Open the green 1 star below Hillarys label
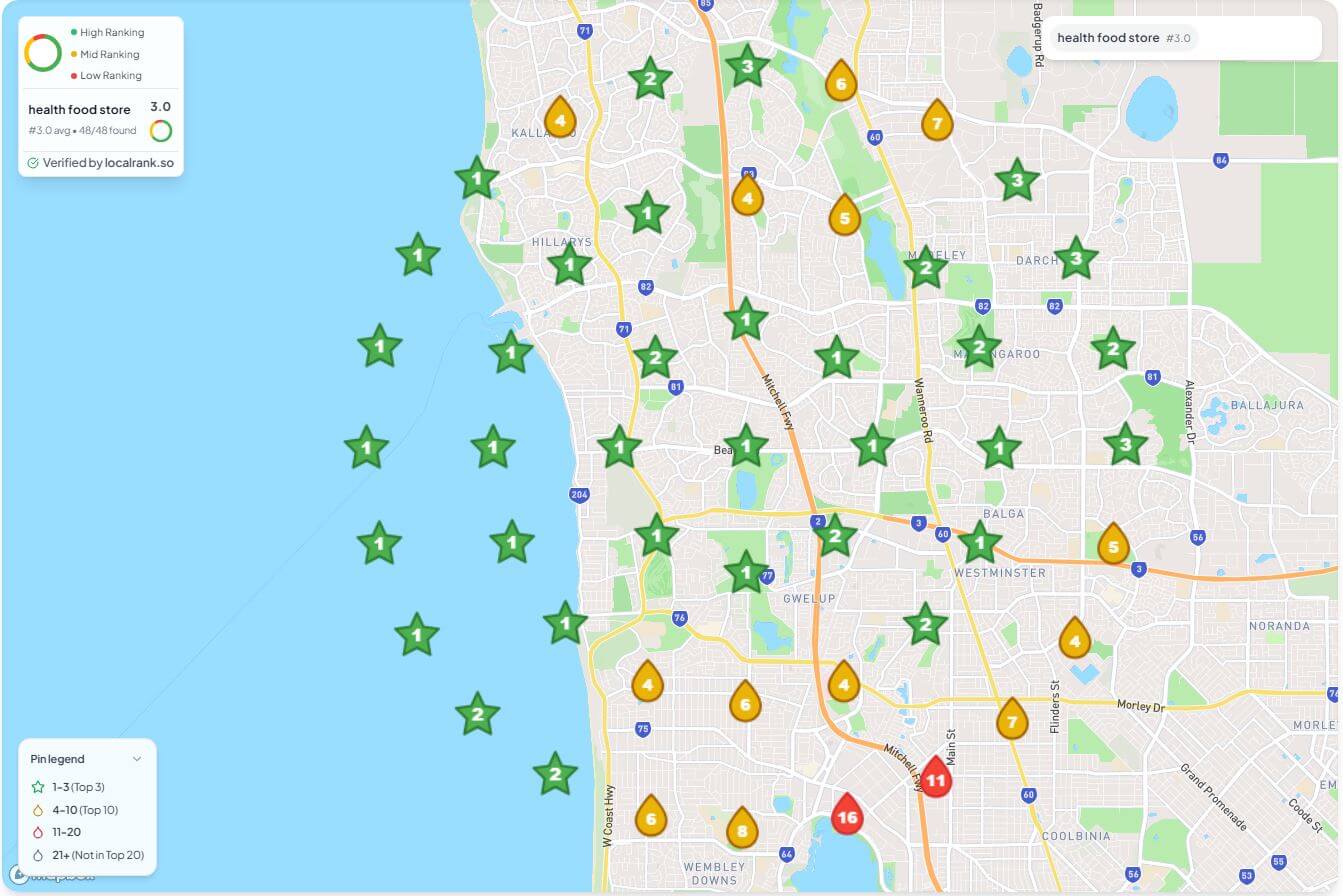 pos(570,265)
